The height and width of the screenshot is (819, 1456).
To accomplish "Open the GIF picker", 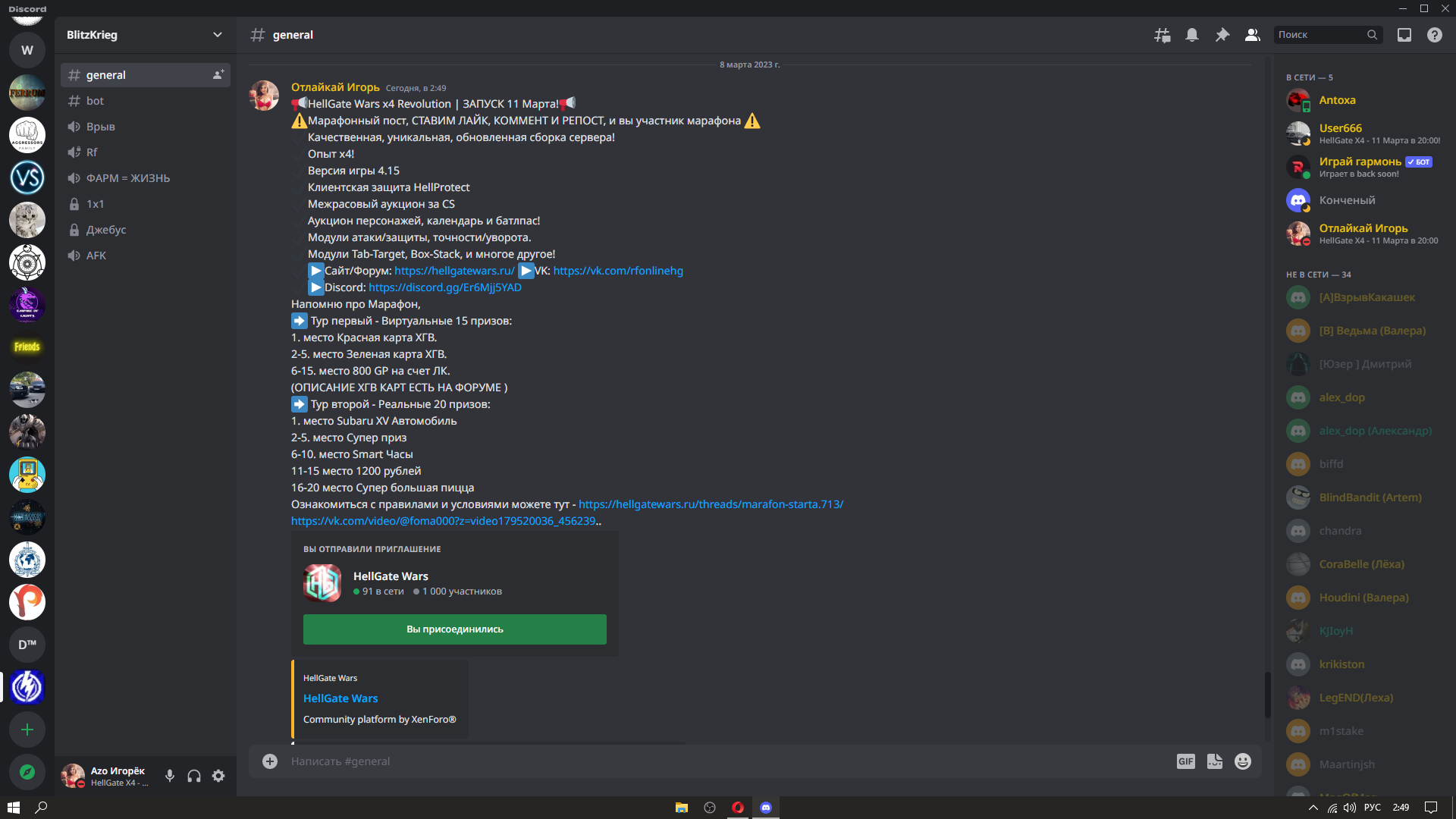I will tap(1186, 761).
